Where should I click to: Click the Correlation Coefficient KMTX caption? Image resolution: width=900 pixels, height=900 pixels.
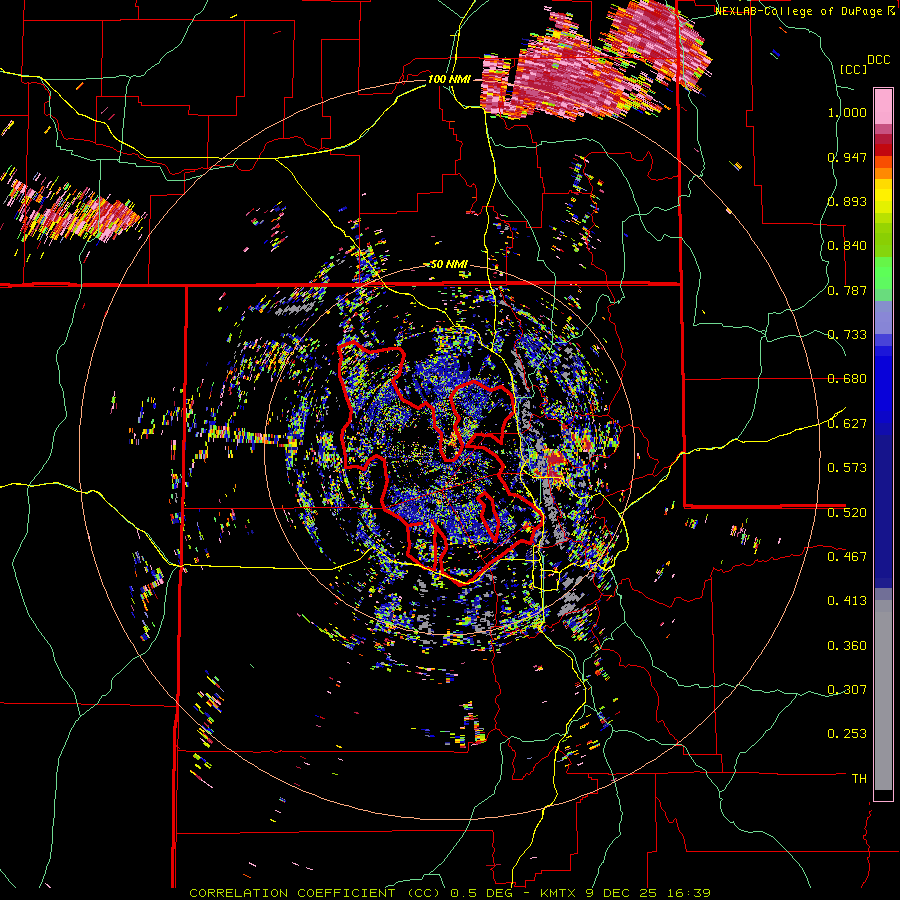(x=450, y=893)
